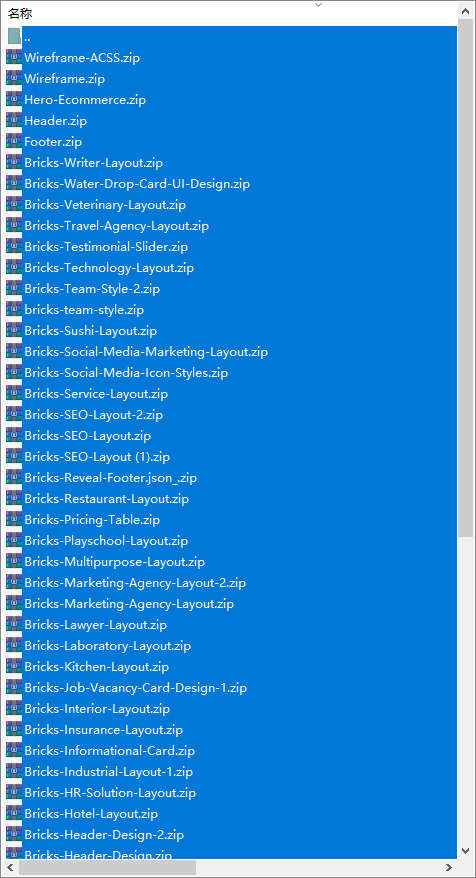The height and width of the screenshot is (878, 476).
Task: Click the icon of Bricks-SEO-Layout-2.zip
Action: (14, 414)
